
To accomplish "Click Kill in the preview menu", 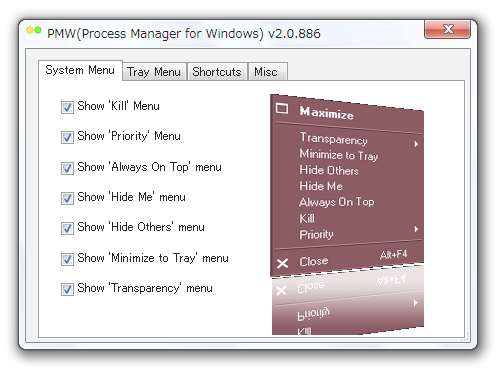I will point(307,218).
